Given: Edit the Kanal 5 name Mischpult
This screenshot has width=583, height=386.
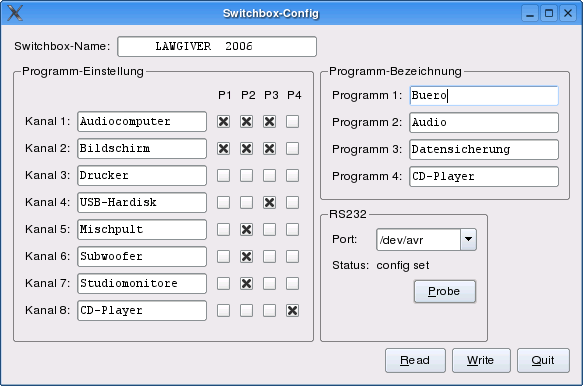Looking at the screenshot, I should [142, 229].
